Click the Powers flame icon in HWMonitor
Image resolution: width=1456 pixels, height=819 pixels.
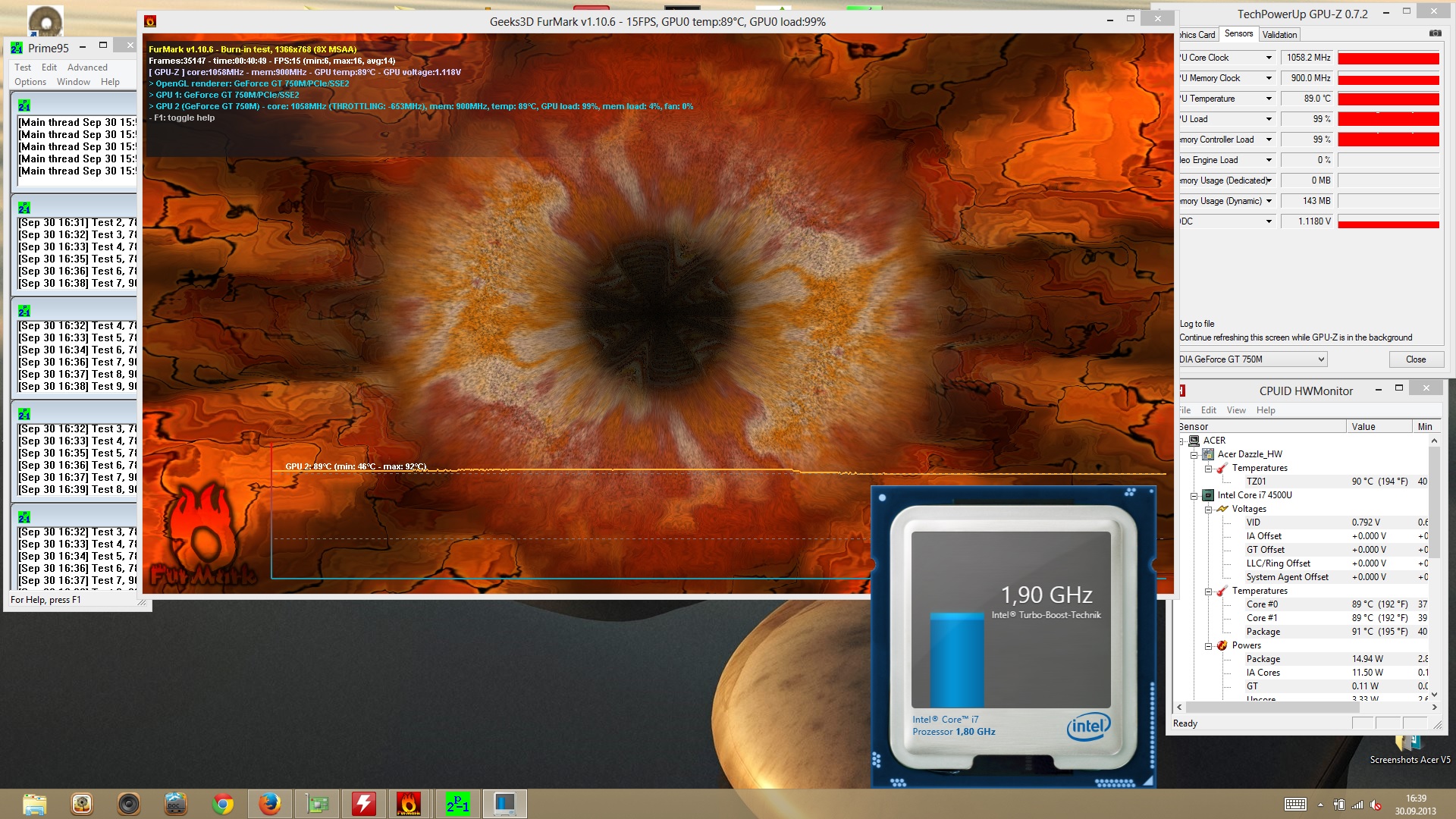tap(1222, 645)
